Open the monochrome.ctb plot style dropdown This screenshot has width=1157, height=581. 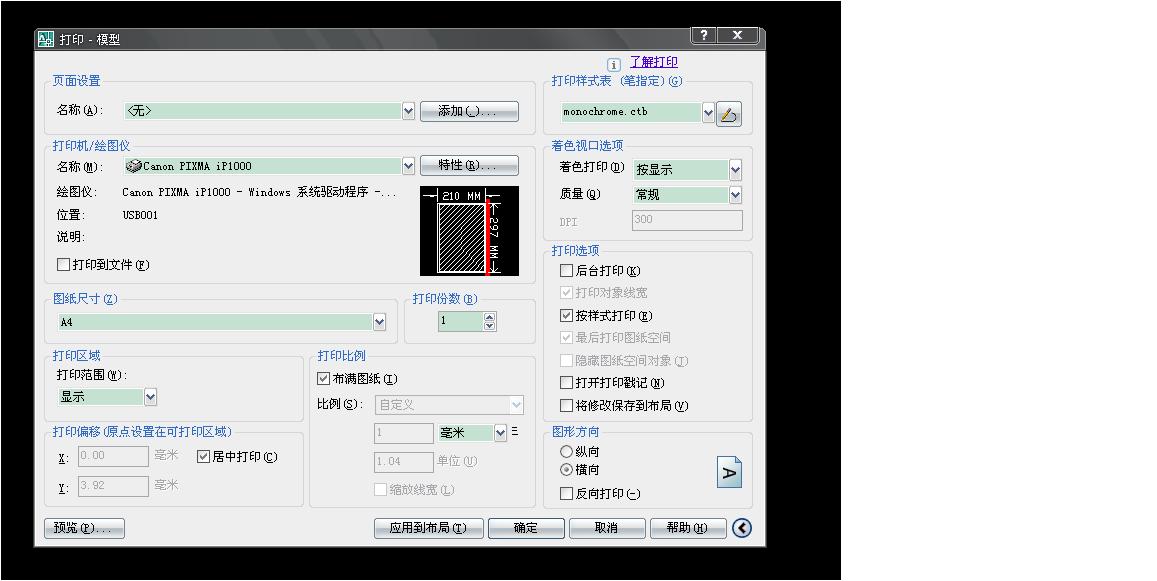[x=708, y=112]
